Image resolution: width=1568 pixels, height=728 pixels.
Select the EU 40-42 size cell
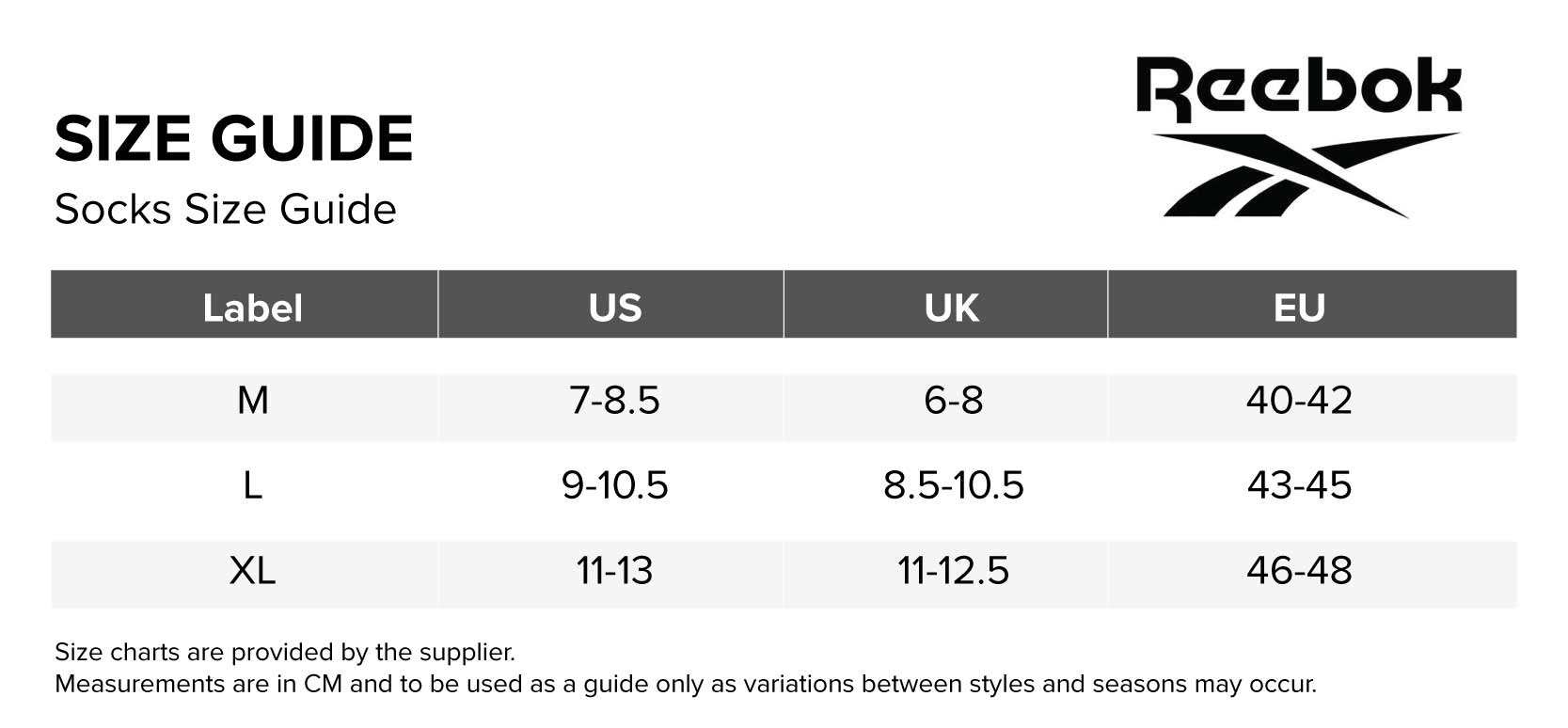click(1299, 401)
